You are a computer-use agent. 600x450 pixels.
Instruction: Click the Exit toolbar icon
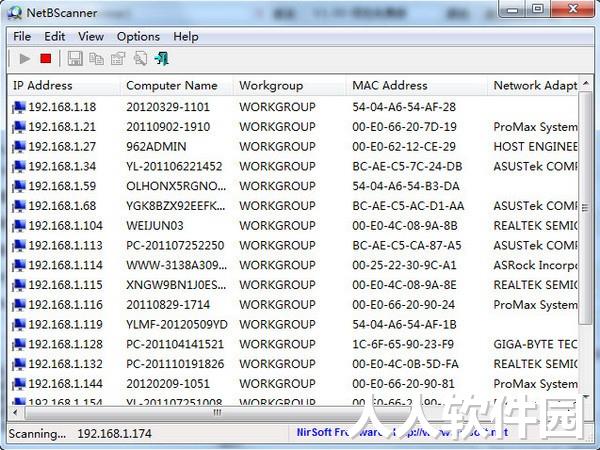(161, 59)
